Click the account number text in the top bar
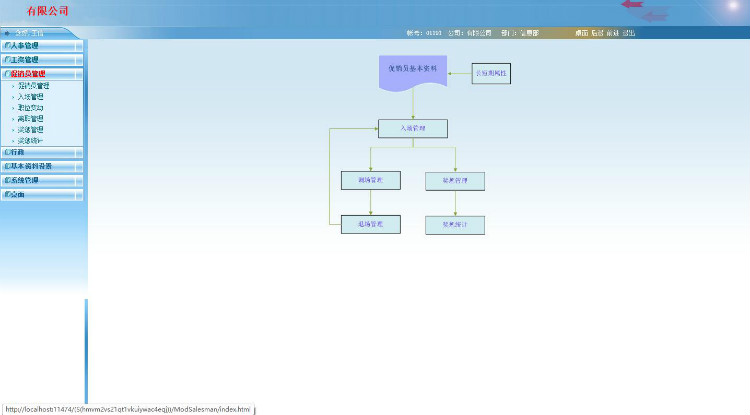750x415 pixels. 424,33
